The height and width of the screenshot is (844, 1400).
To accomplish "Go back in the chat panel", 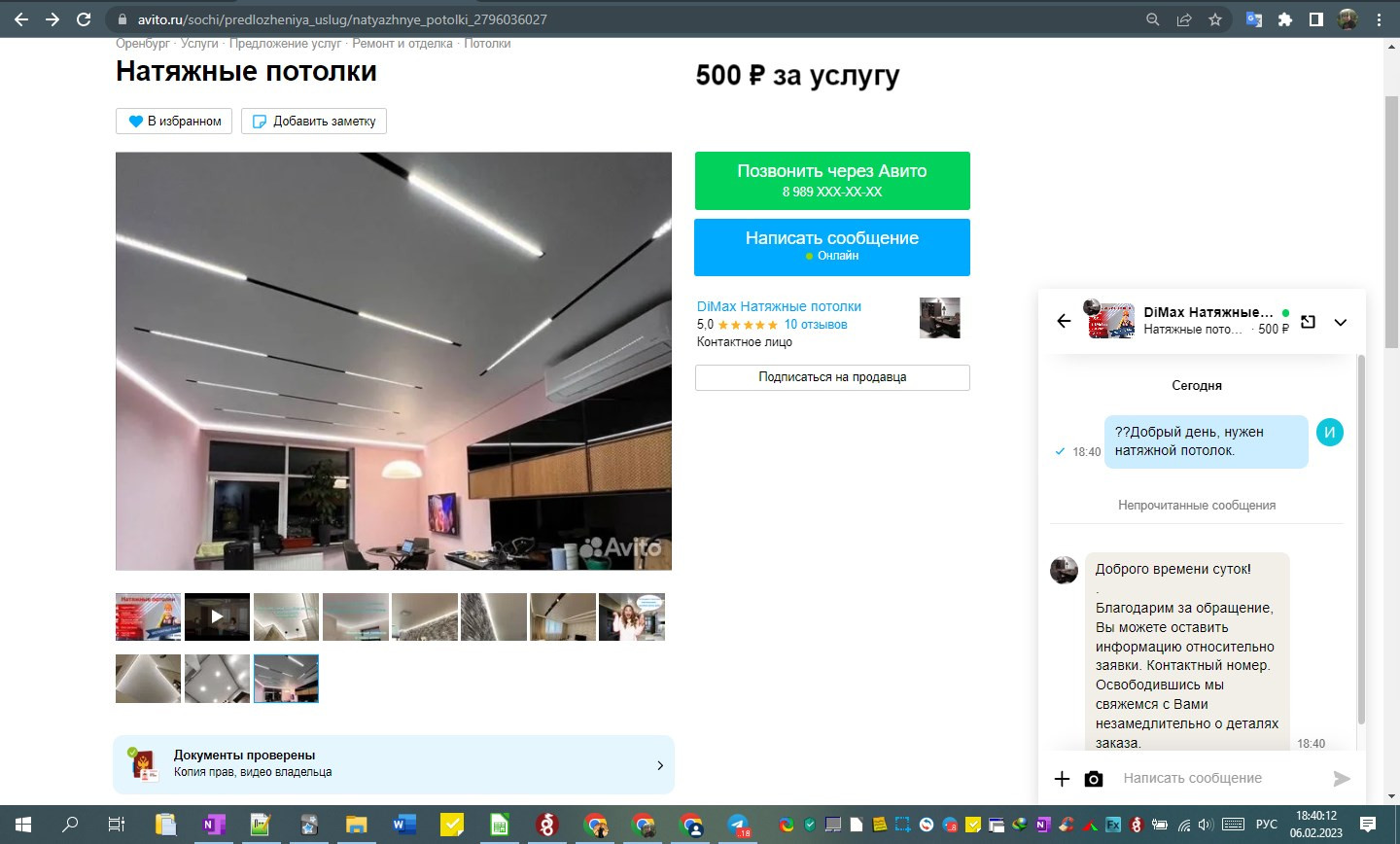I will [x=1064, y=321].
